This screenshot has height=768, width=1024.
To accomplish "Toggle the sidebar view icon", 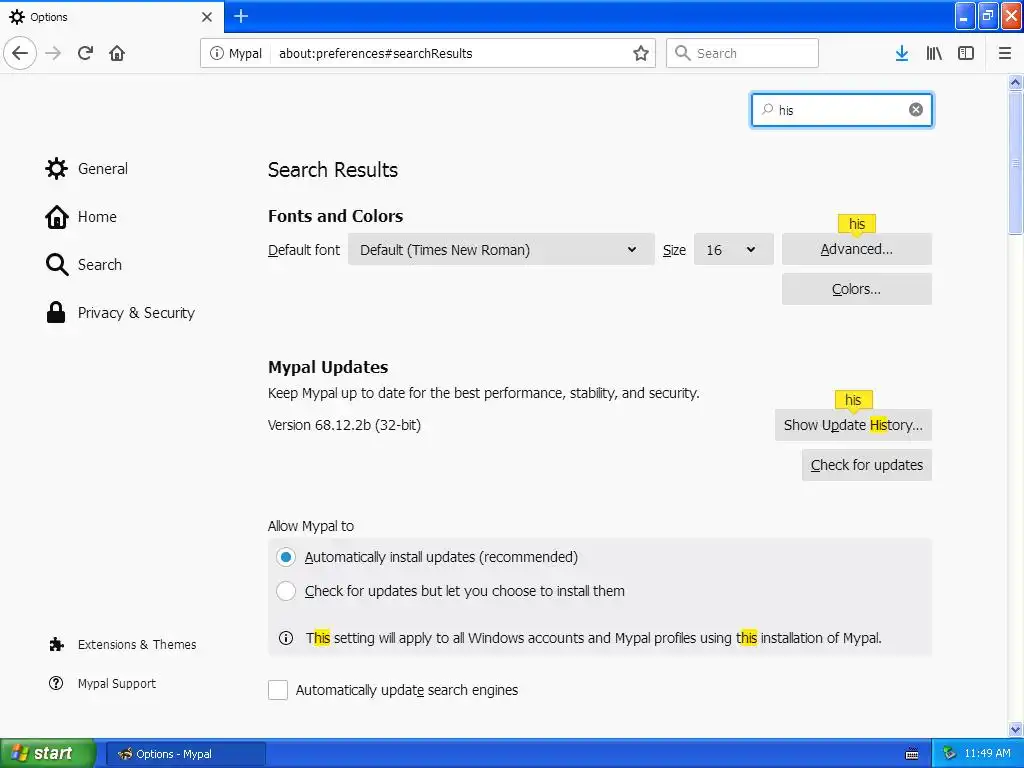I will click(x=966, y=53).
